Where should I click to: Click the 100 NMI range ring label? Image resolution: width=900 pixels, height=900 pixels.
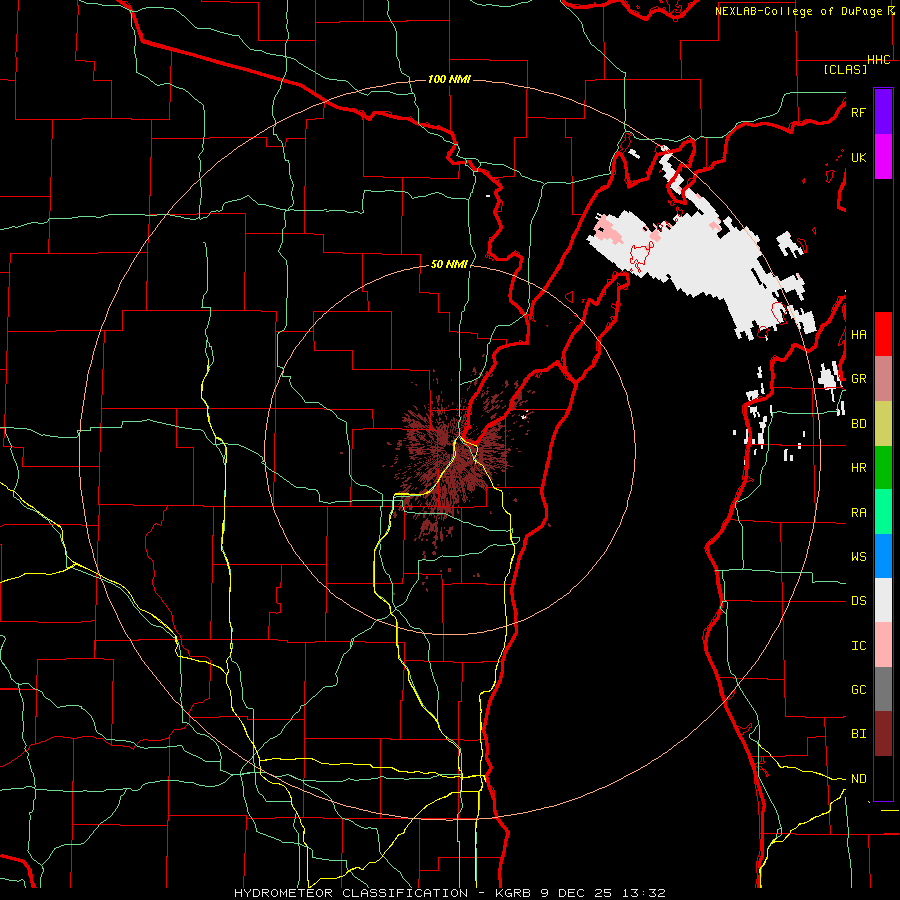pos(449,79)
